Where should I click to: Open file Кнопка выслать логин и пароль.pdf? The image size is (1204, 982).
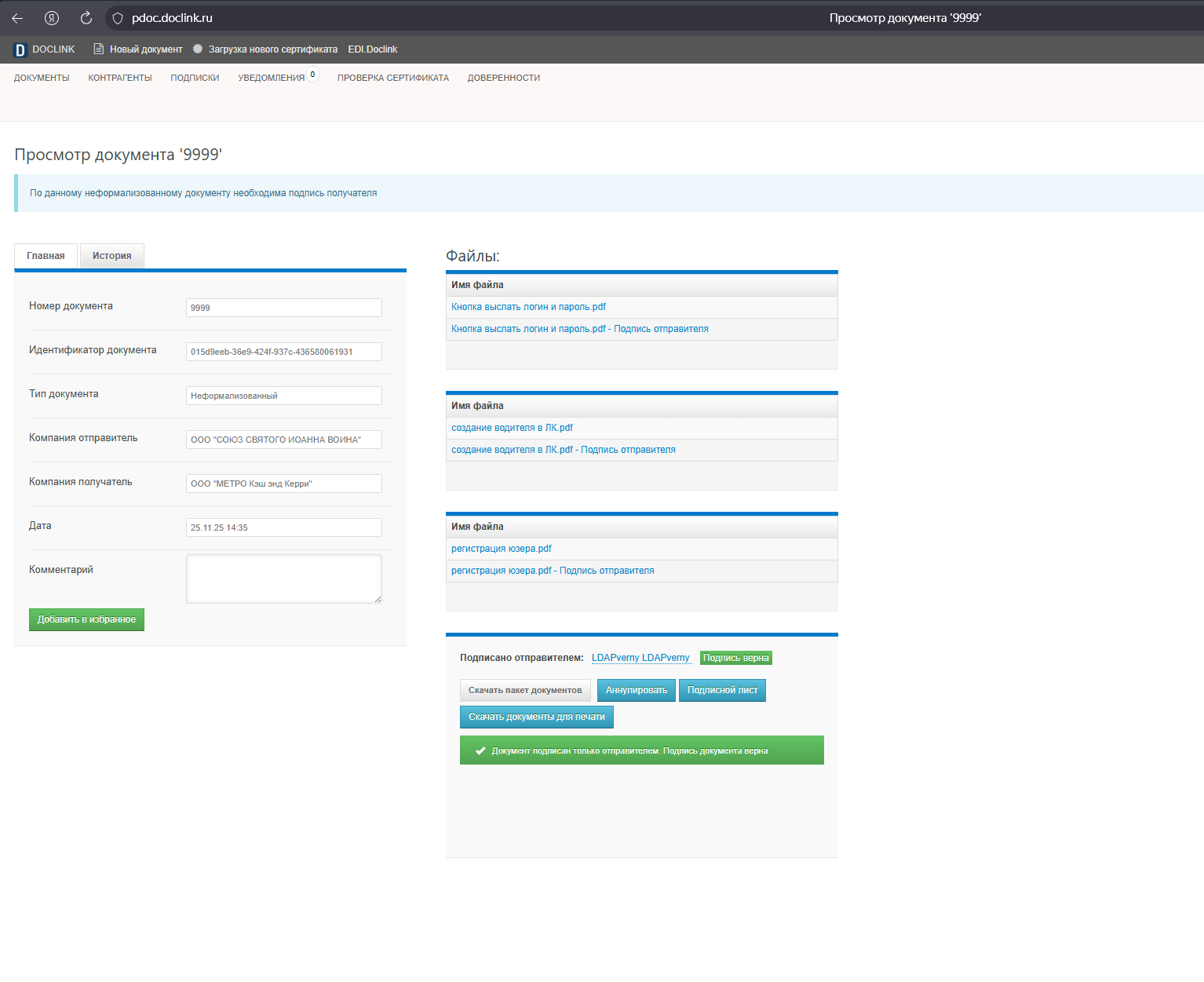pos(528,307)
